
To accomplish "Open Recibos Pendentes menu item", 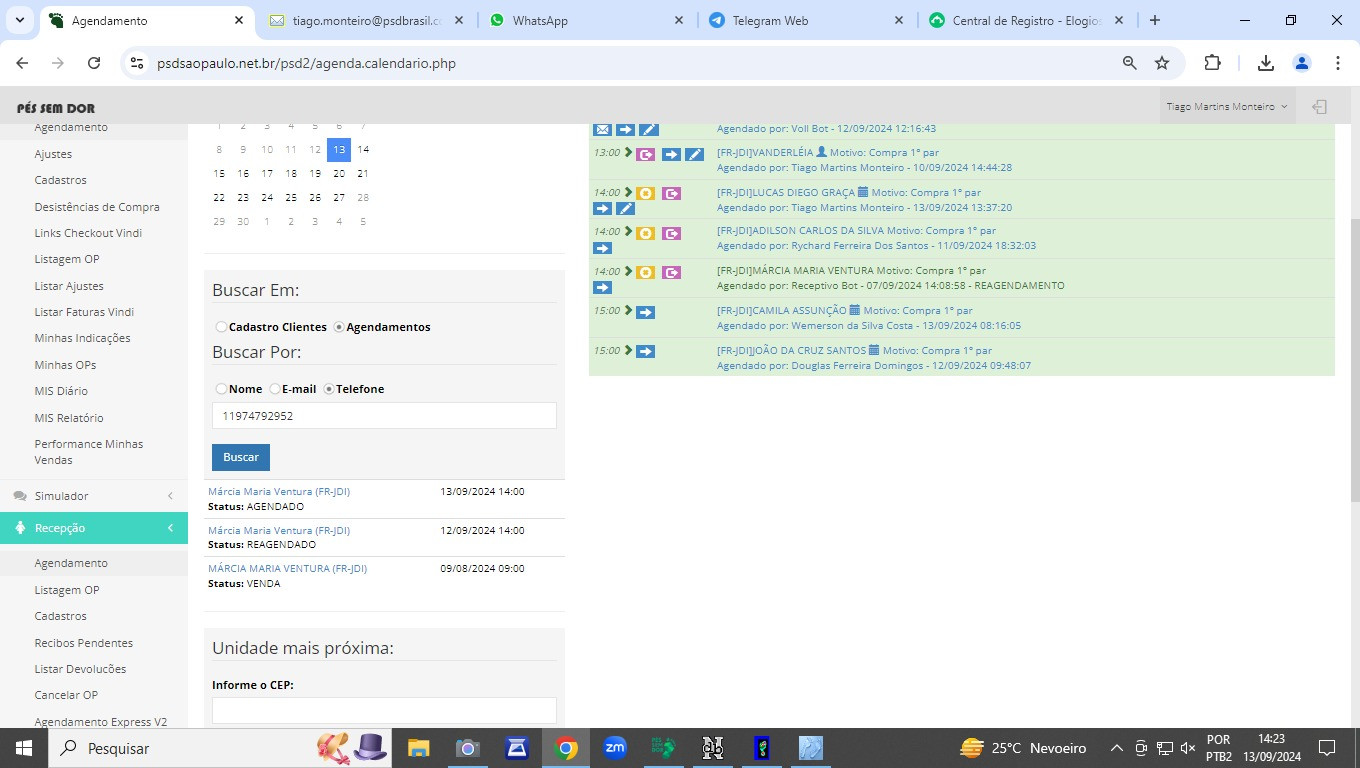I will pos(84,643).
